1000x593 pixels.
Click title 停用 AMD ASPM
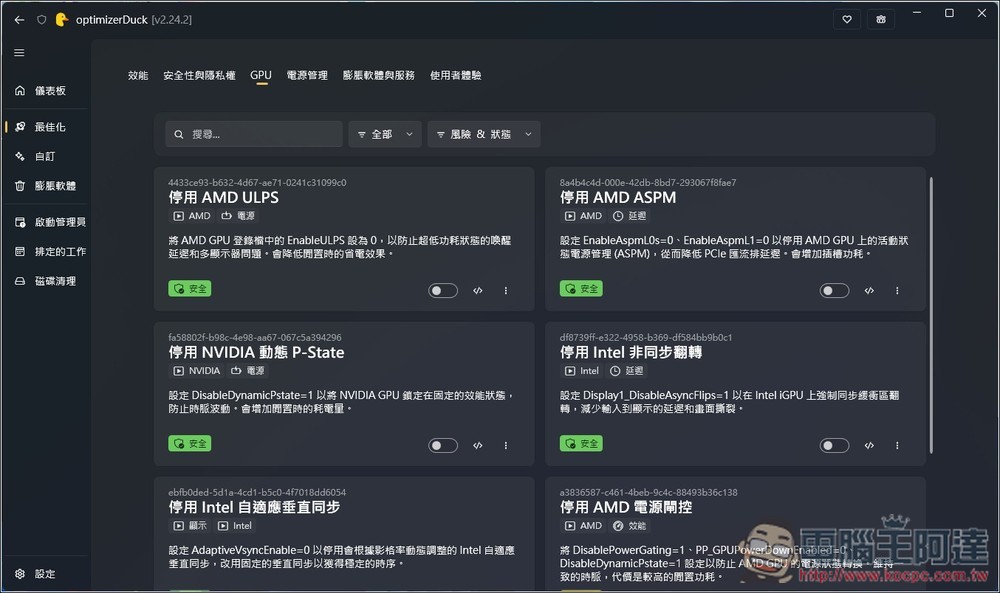(x=618, y=198)
